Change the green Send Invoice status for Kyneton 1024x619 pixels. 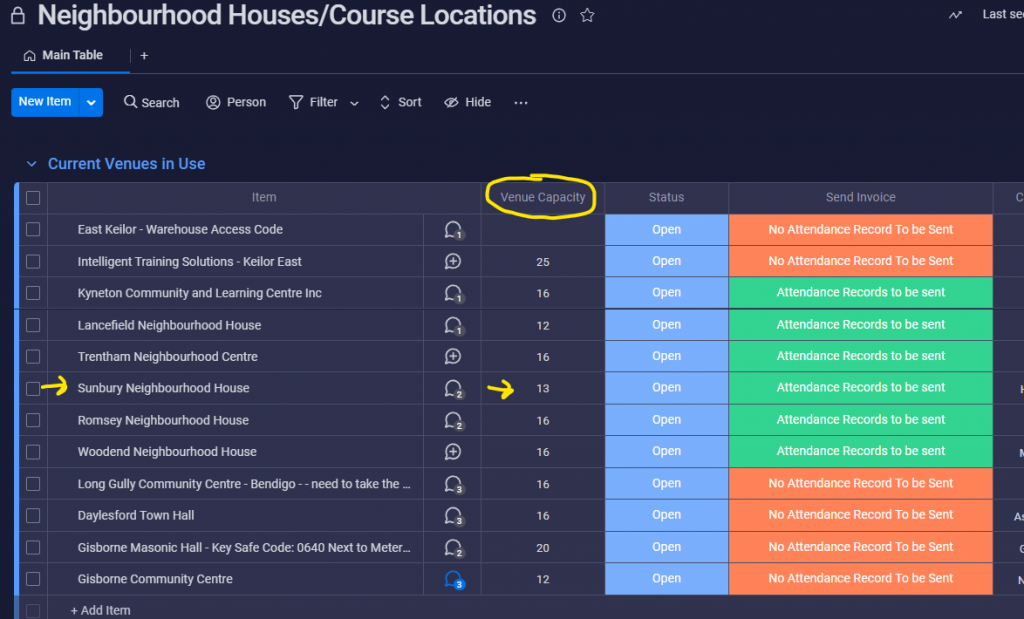coord(860,293)
